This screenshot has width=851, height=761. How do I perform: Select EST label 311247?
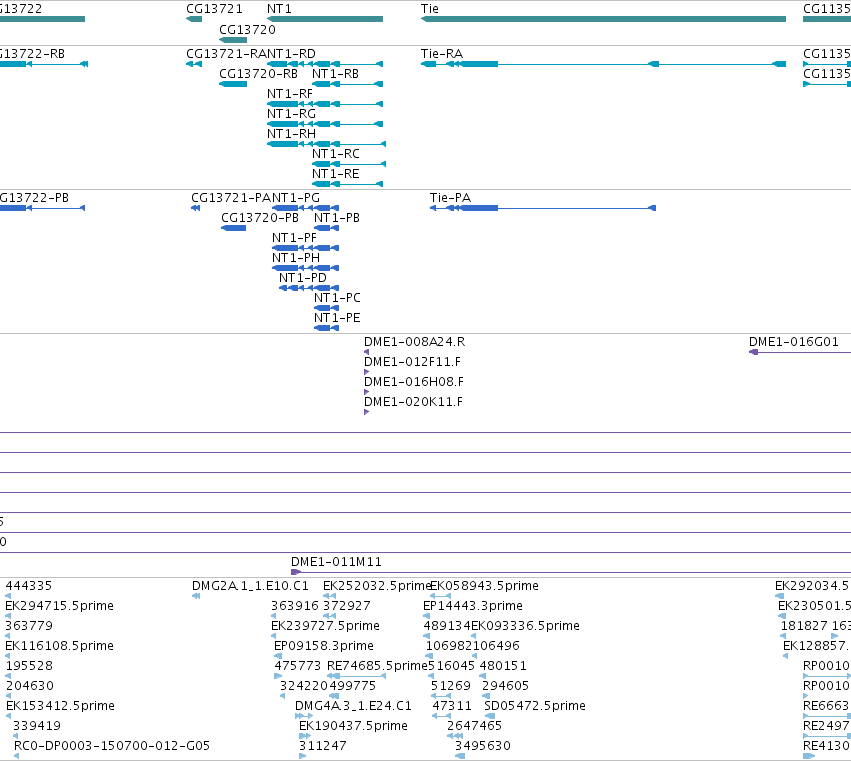[x=323, y=746]
